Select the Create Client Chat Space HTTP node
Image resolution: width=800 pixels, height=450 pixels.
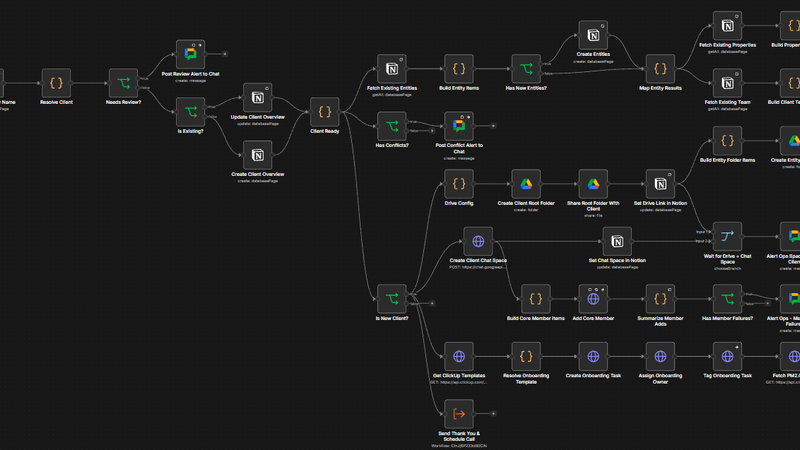pos(478,241)
